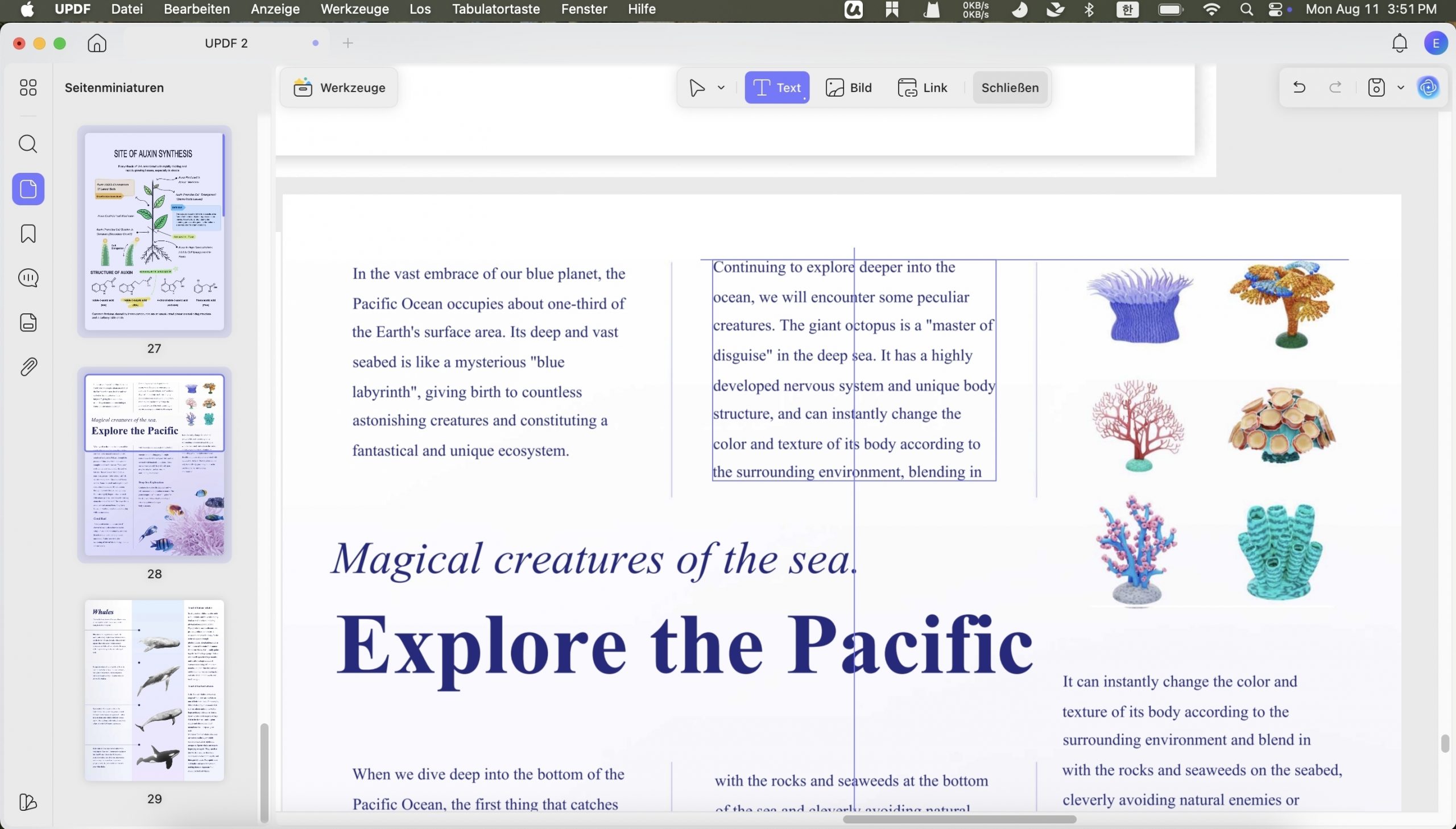The width and height of the screenshot is (1456, 829).
Task: Click the bottom sidebar signature icon
Action: point(28,802)
